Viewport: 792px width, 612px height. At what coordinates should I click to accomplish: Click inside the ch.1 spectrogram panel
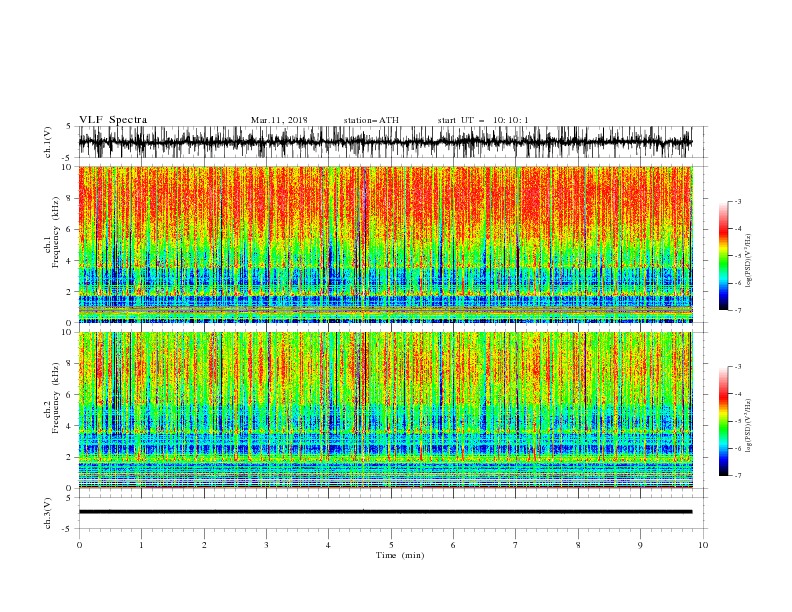tap(386, 244)
